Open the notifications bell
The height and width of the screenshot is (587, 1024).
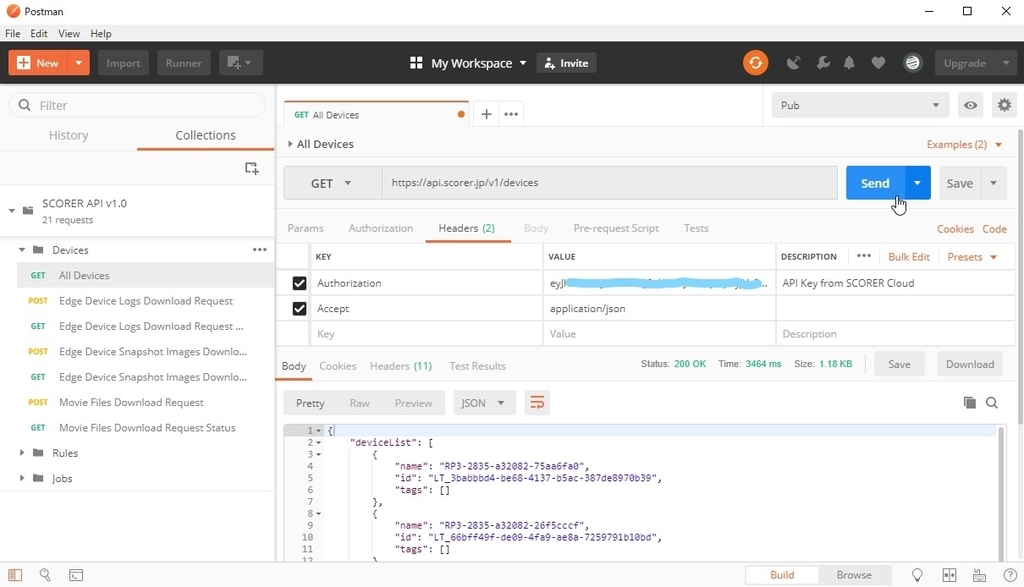tap(849, 63)
